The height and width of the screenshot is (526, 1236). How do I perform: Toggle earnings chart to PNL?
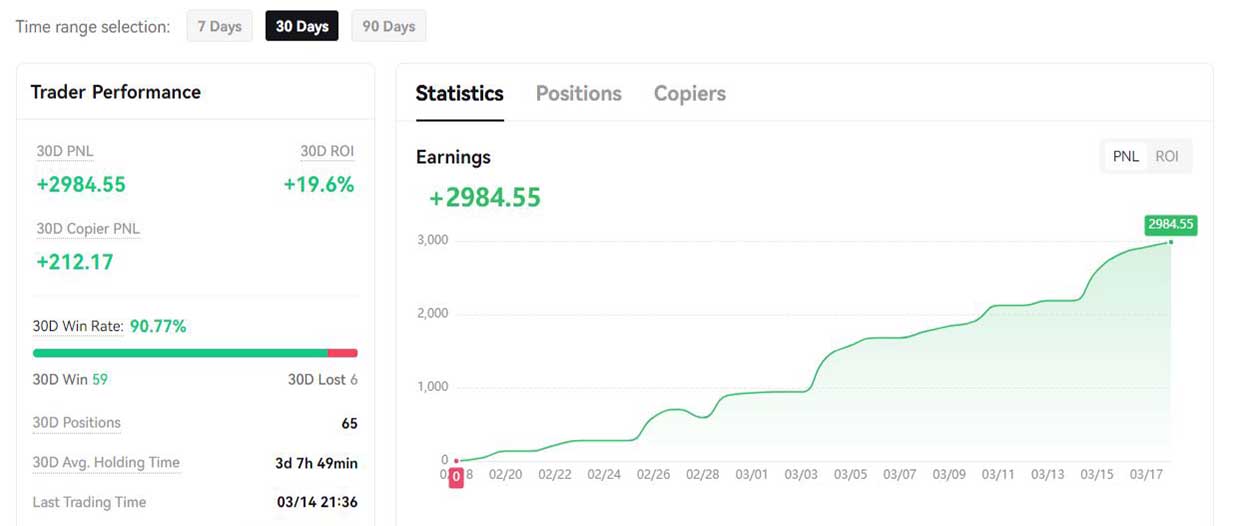coord(1126,156)
